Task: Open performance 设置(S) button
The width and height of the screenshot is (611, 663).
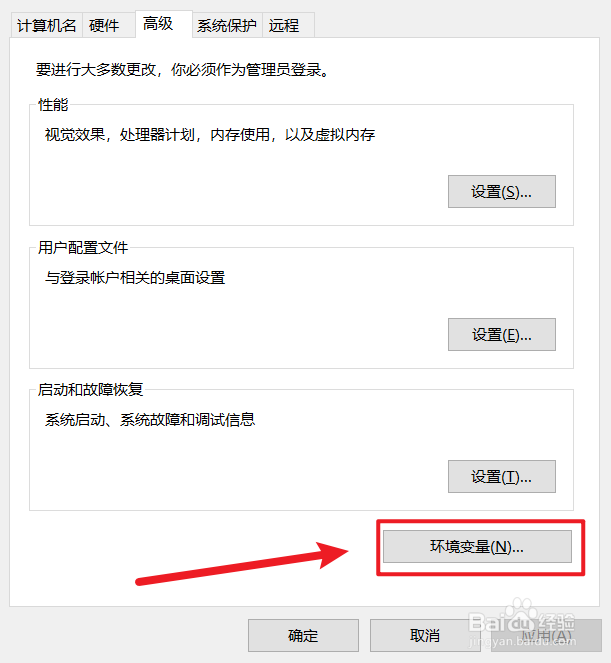Action: pyautogui.click(x=501, y=192)
